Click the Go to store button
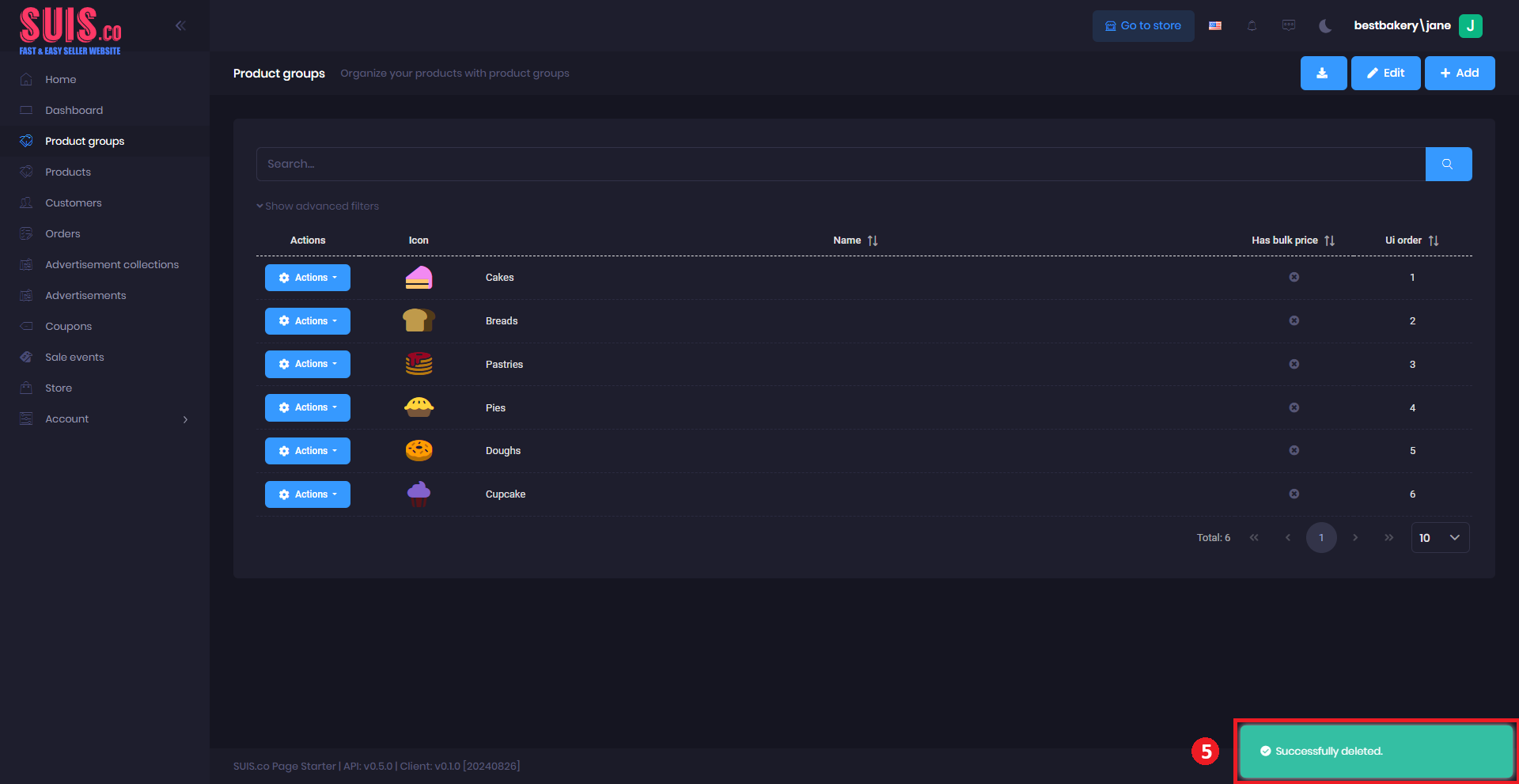This screenshot has width=1519, height=784. pos(1143,25)
